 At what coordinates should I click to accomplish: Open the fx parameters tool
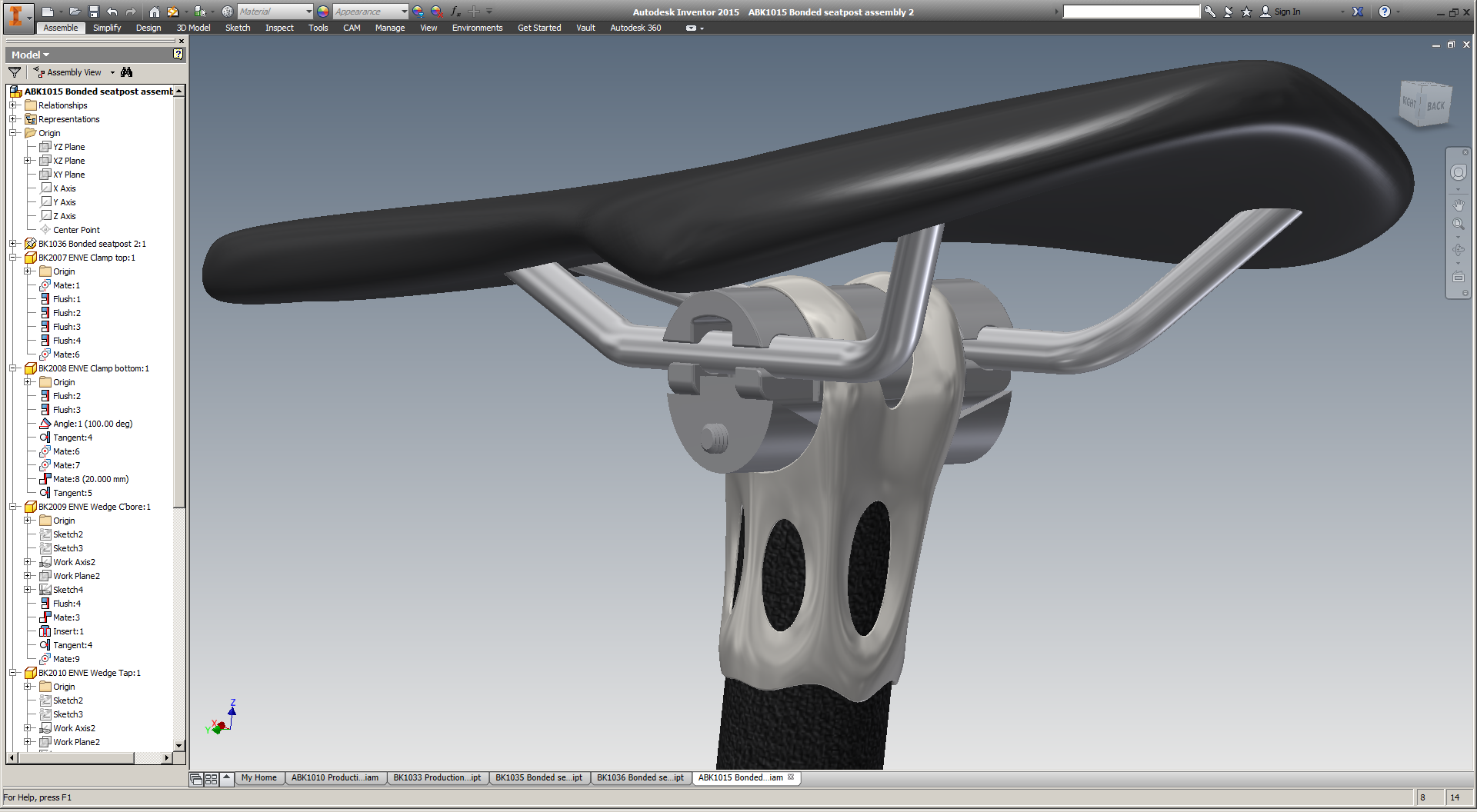[x=455, y=12]
